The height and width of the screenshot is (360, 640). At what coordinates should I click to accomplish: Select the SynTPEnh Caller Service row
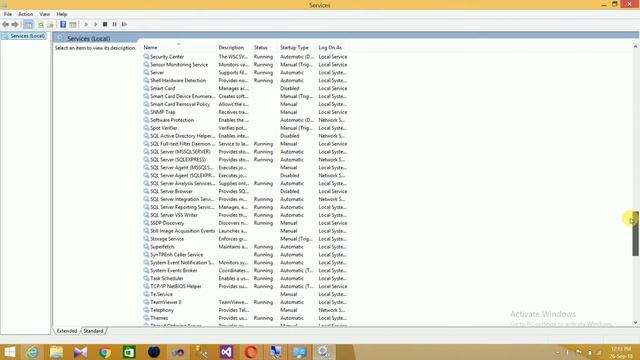[x=245, y=255]
